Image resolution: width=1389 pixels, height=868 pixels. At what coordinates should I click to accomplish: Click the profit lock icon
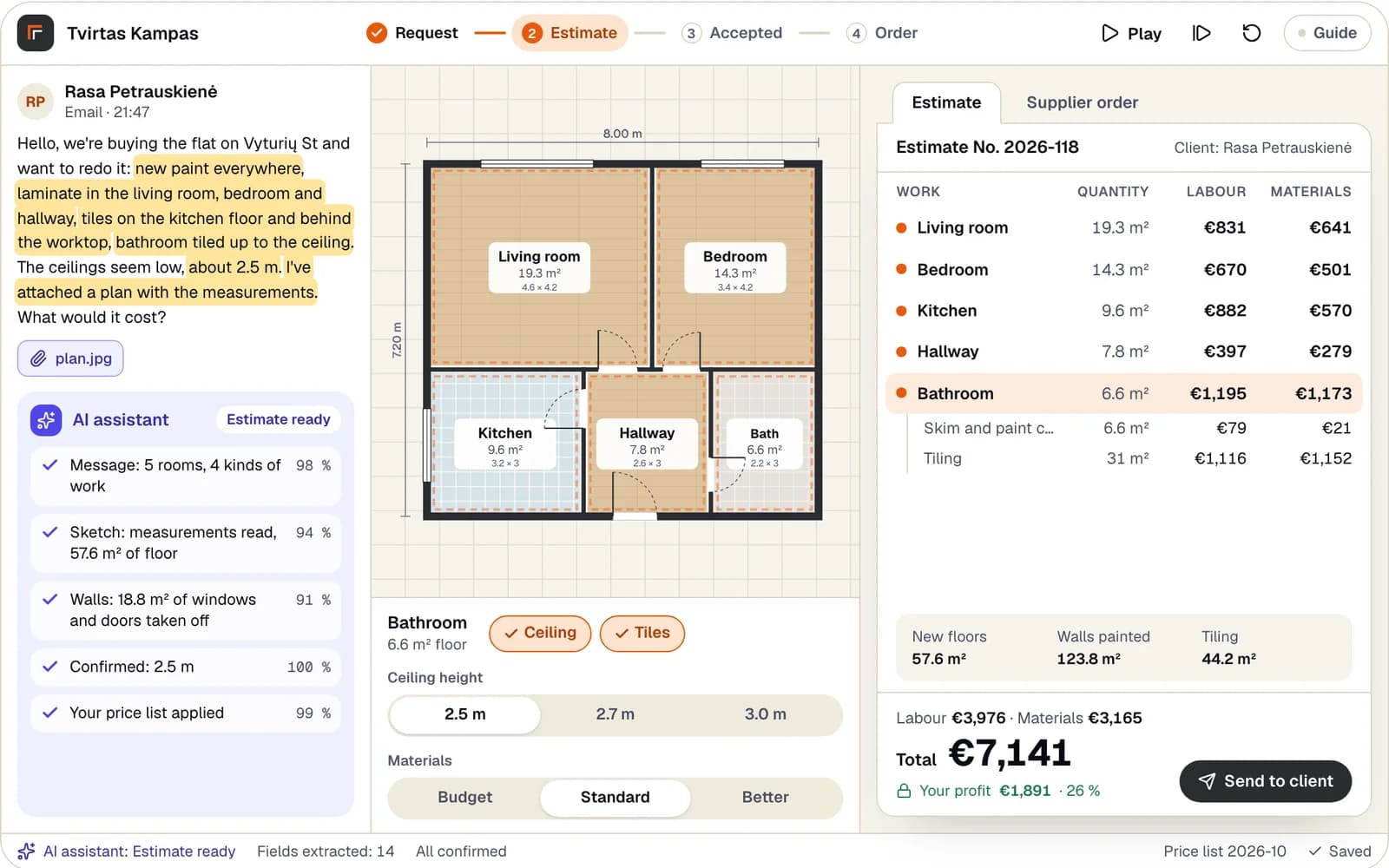point(904,791)
